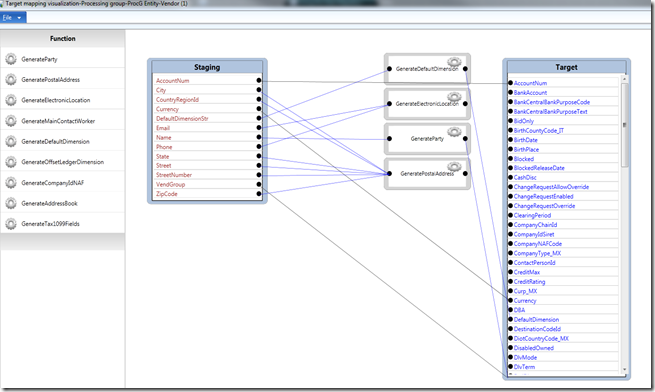This screenshot has width=655, height=392.
Task: Click the GenerateOffsetLedgerDimension gear icon
Action: coord(11,162)
